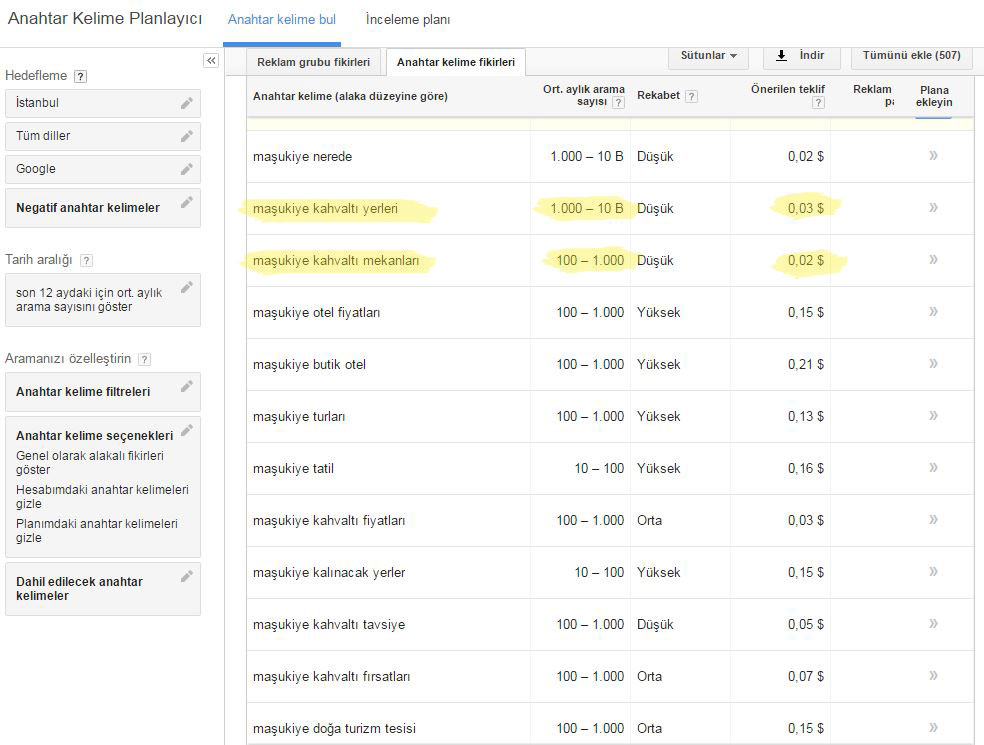
Task: Click the İndir download button
Action: coord(800,55)
